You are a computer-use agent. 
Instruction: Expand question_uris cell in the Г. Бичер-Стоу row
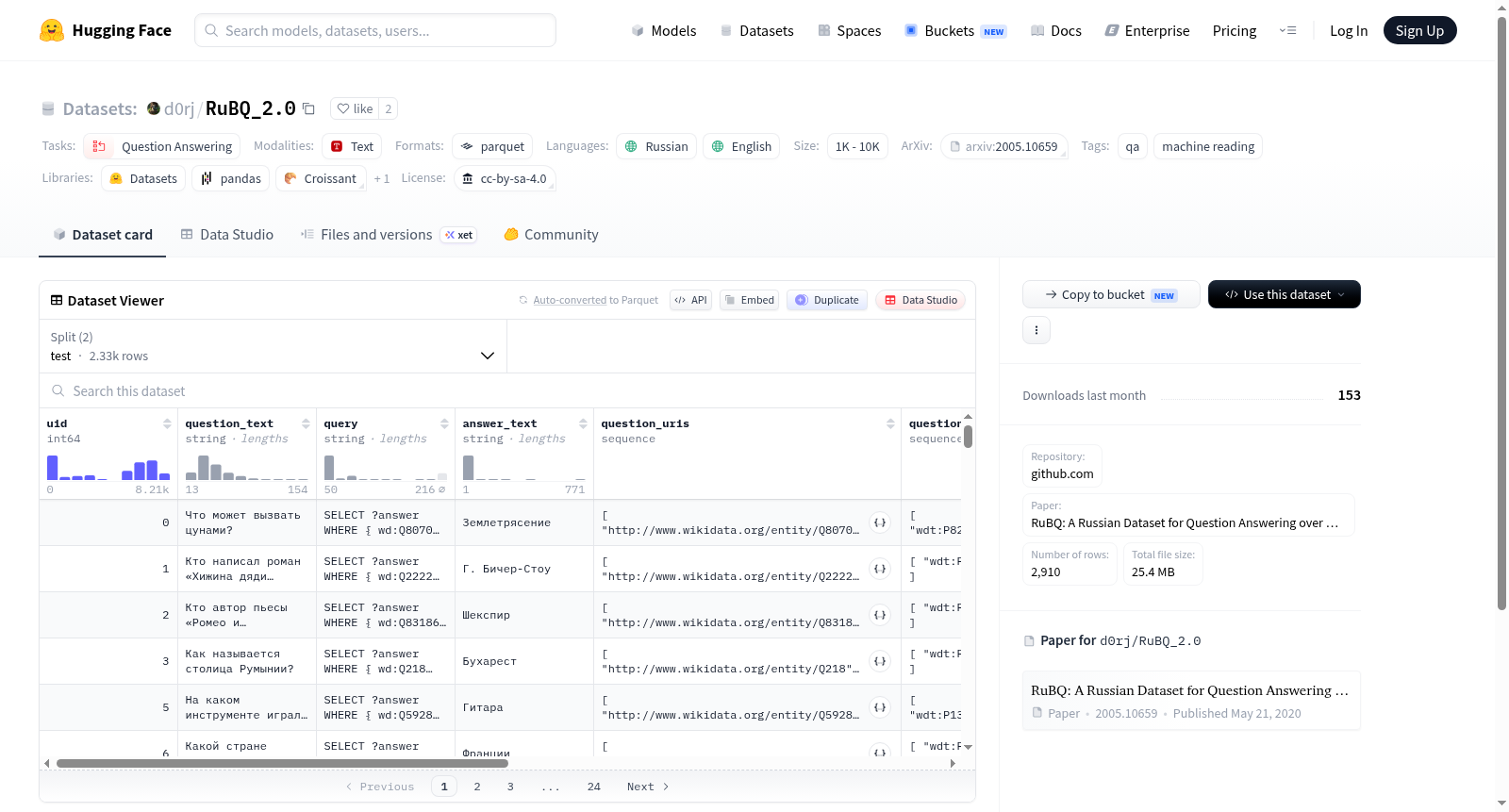point(880,569)
